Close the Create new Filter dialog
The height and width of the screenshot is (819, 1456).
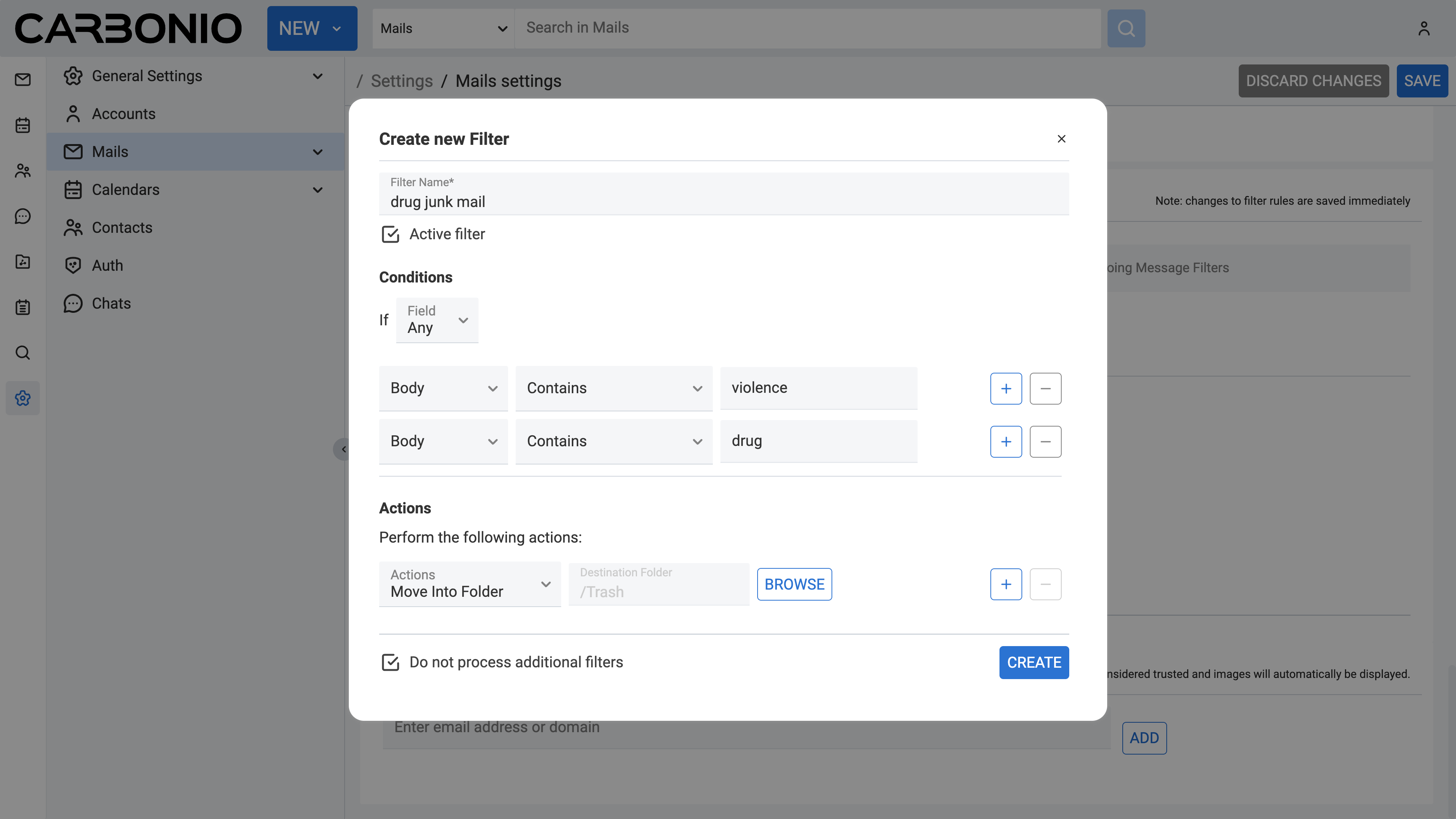(1061, 139)
